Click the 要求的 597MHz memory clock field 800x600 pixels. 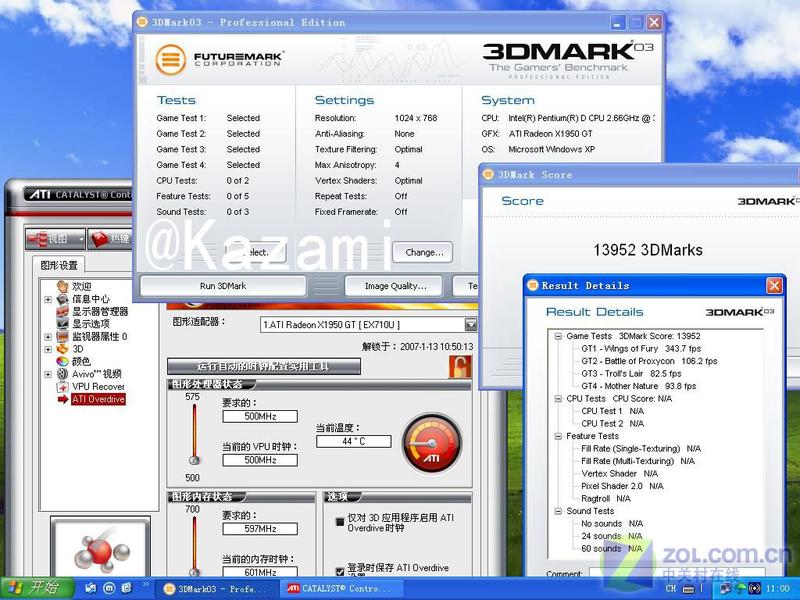pos(260,529)
